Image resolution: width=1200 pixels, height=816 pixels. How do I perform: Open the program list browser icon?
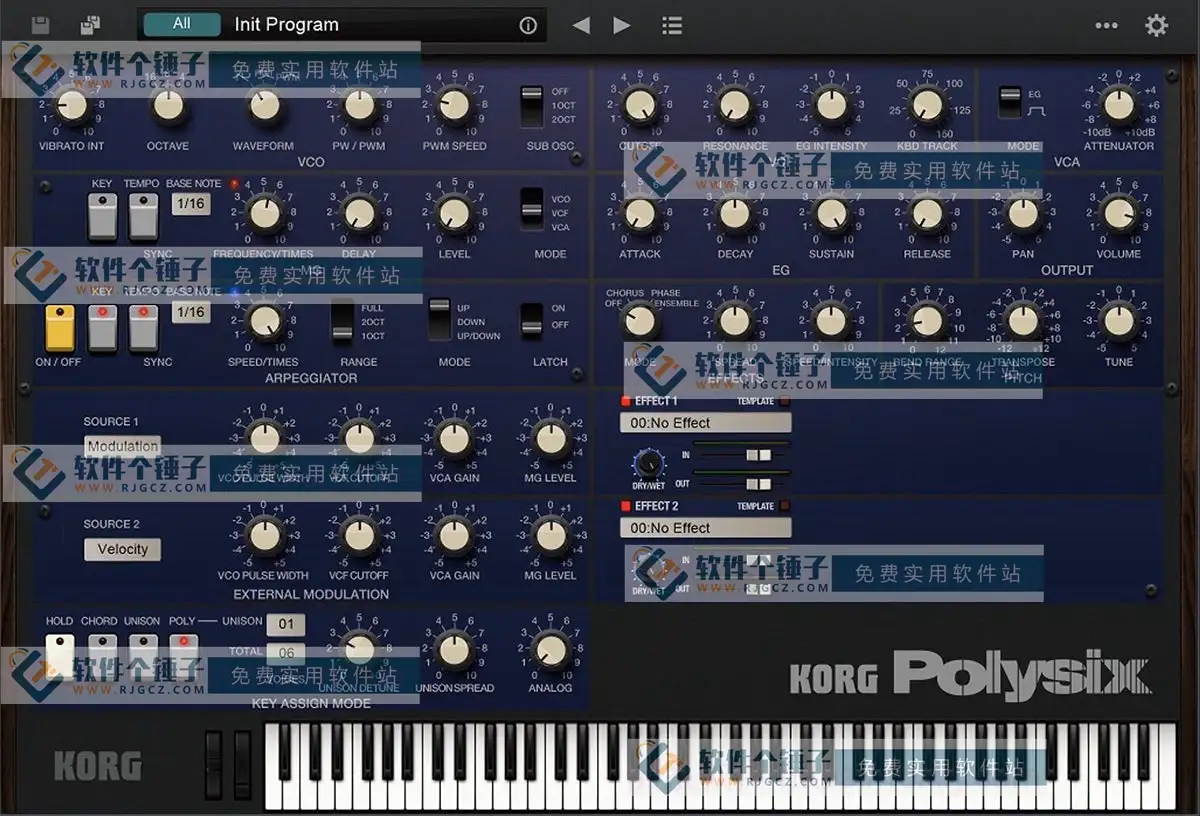672,25
